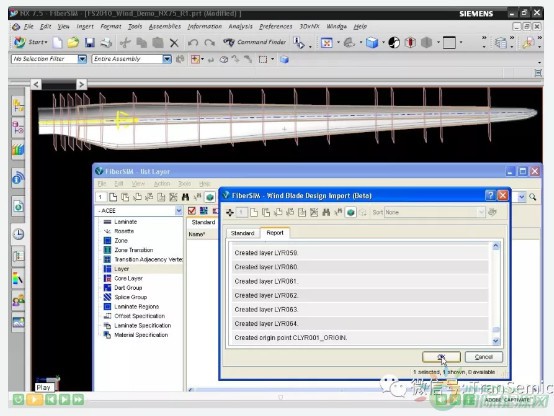Click the Cut scissors icon
Image resolution: width=554 pixels, height=416 pixels.
pos(125,43)
